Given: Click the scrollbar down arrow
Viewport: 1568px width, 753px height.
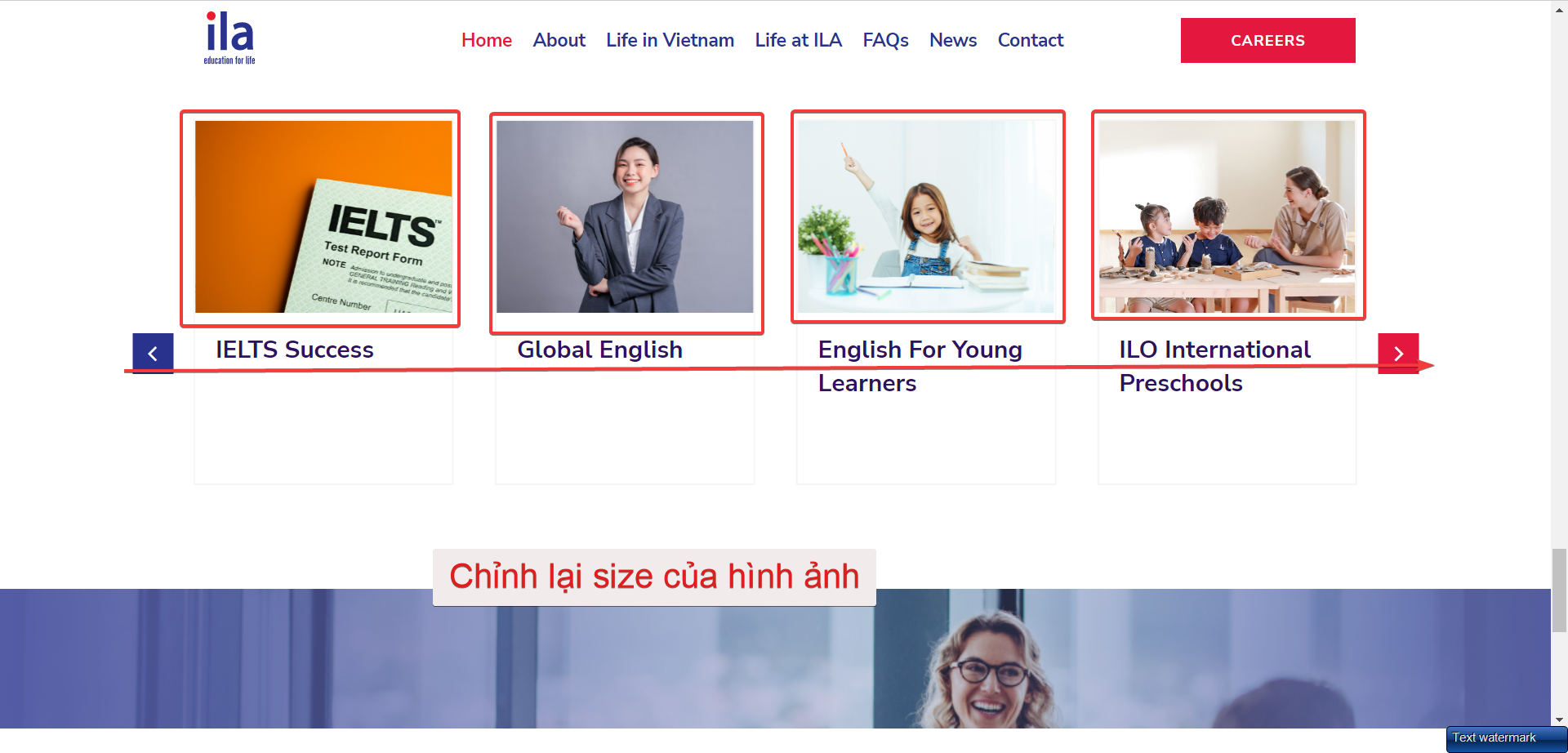Looking at the screenshot, I should click(1559, 720).
